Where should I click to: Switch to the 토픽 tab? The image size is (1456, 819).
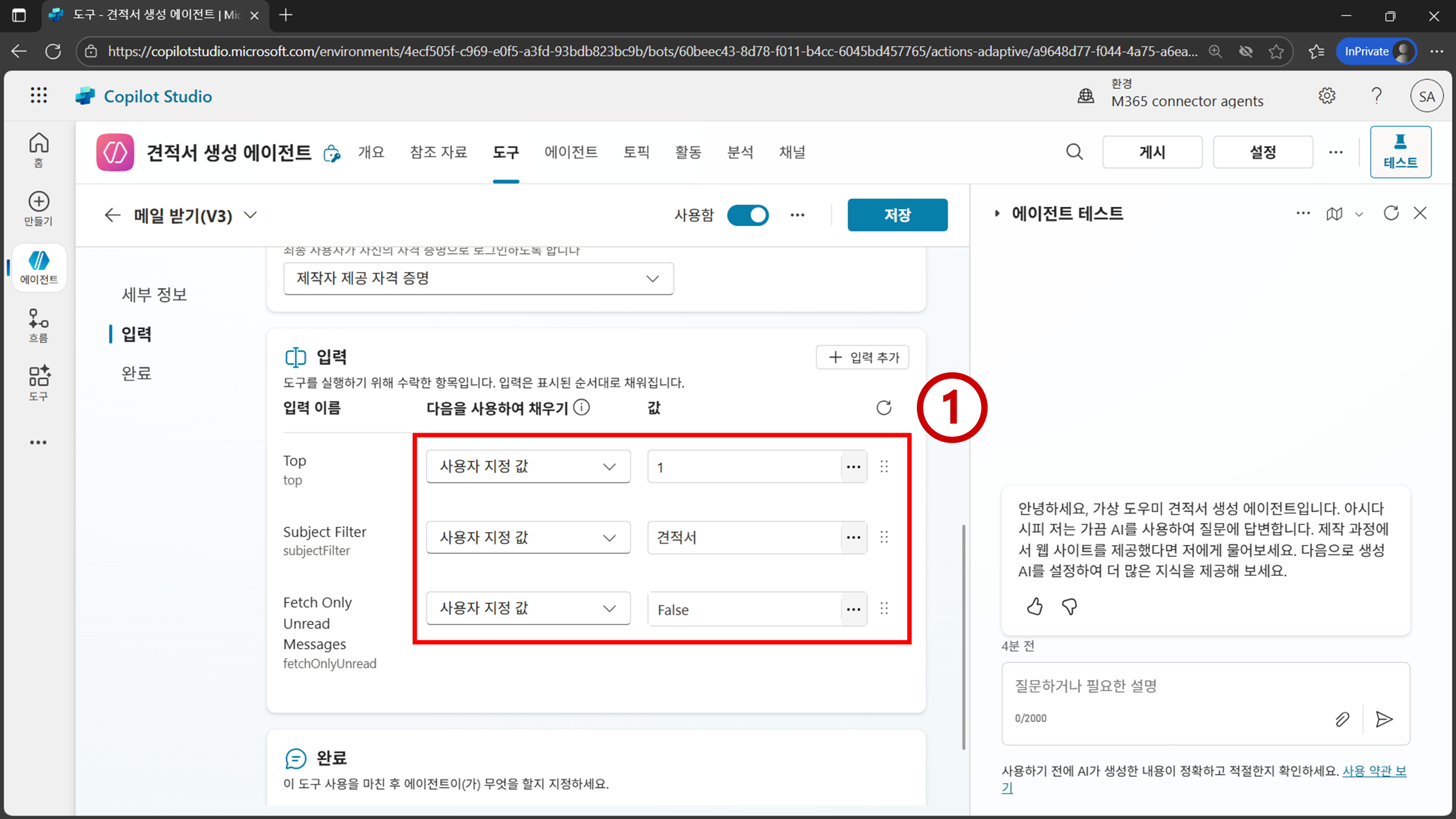tap(636, 152)
